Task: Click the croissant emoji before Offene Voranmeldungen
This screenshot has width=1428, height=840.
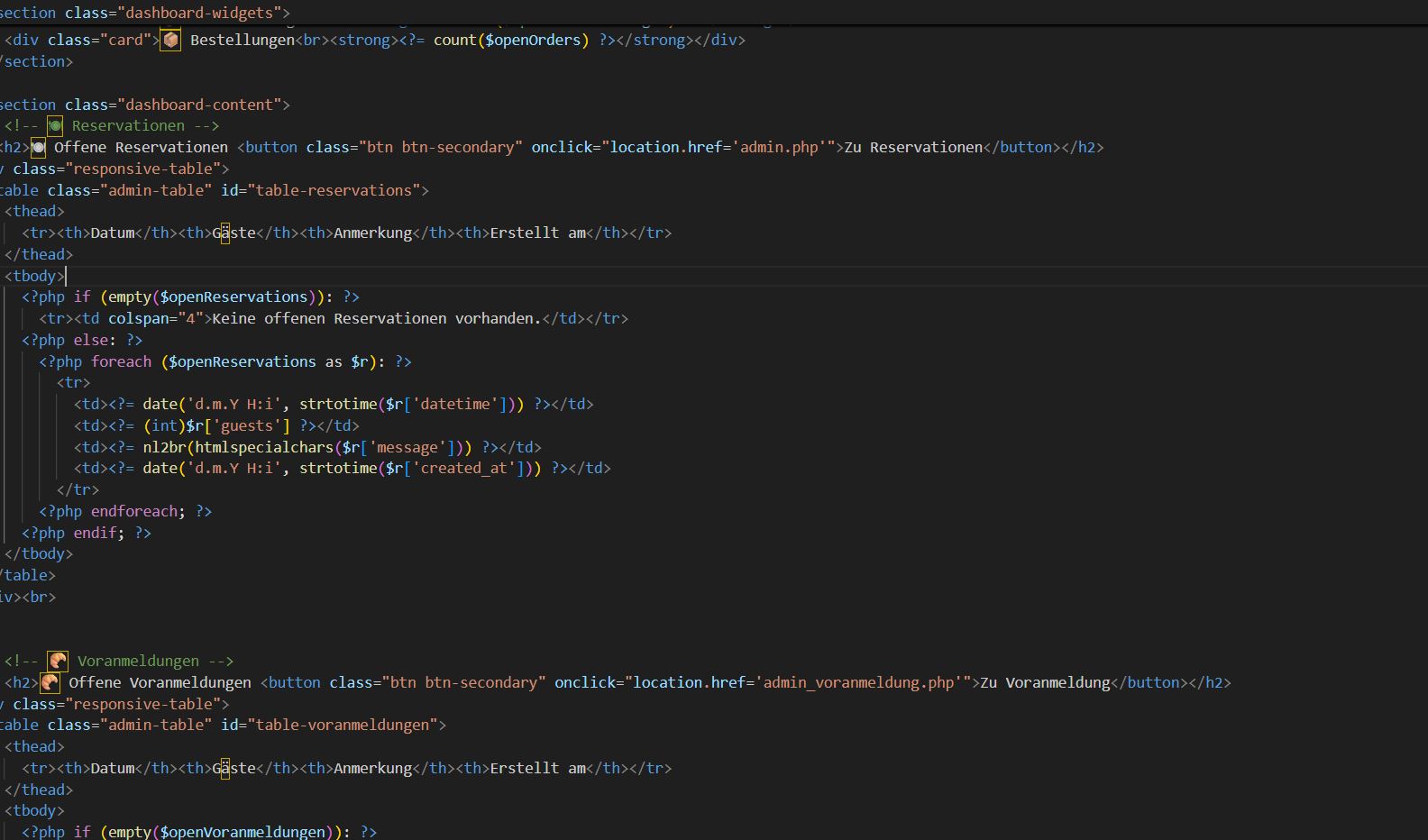Action: [x=50, y=683]
